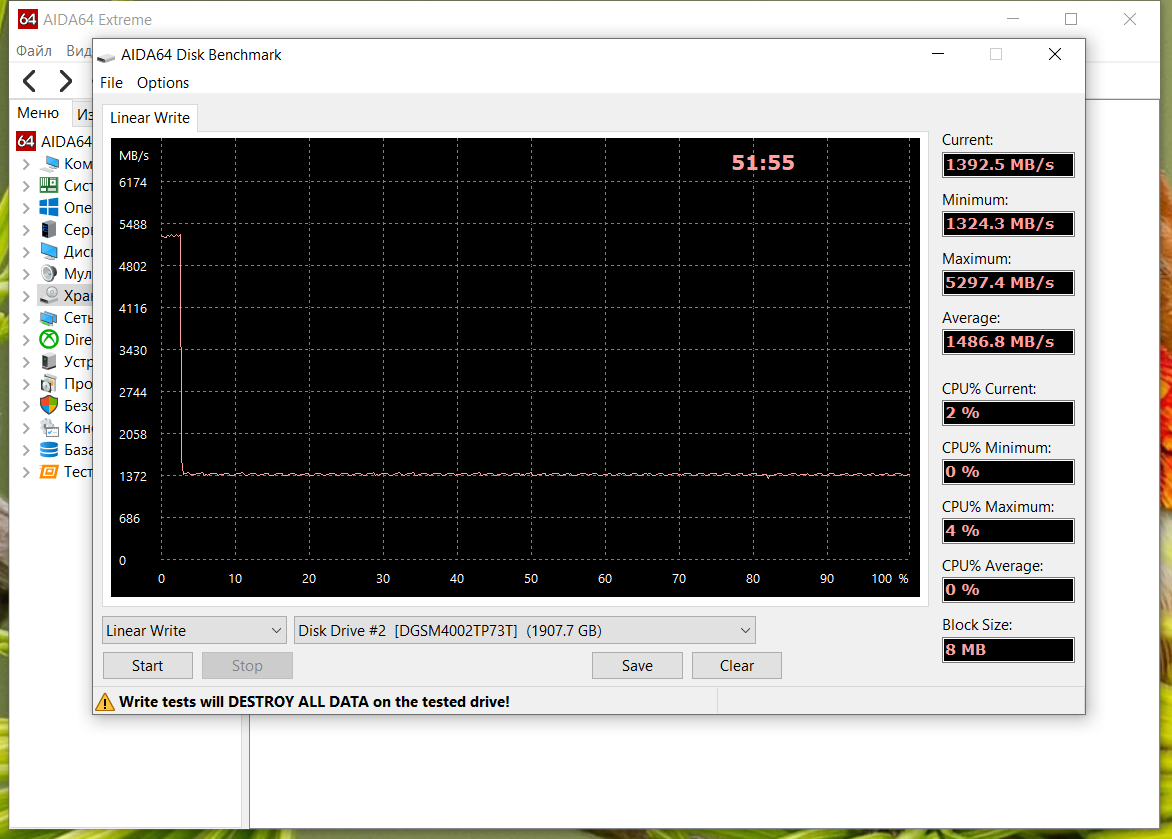
Task: Expand the Benchmark test tree node
Action: coord(26,472)
